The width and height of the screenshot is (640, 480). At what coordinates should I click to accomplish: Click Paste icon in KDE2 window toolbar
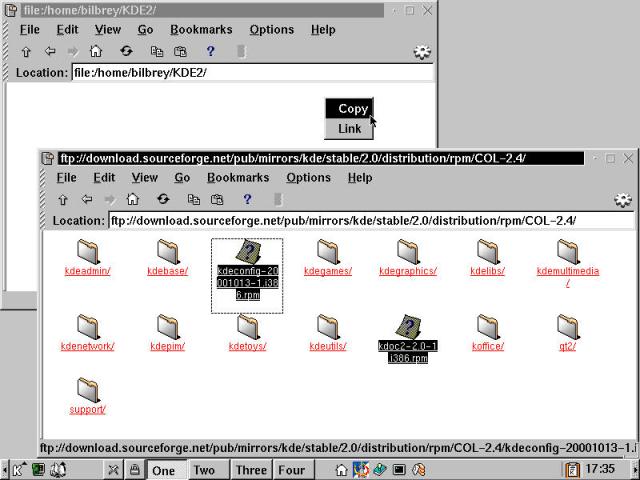tap(180, 51)
